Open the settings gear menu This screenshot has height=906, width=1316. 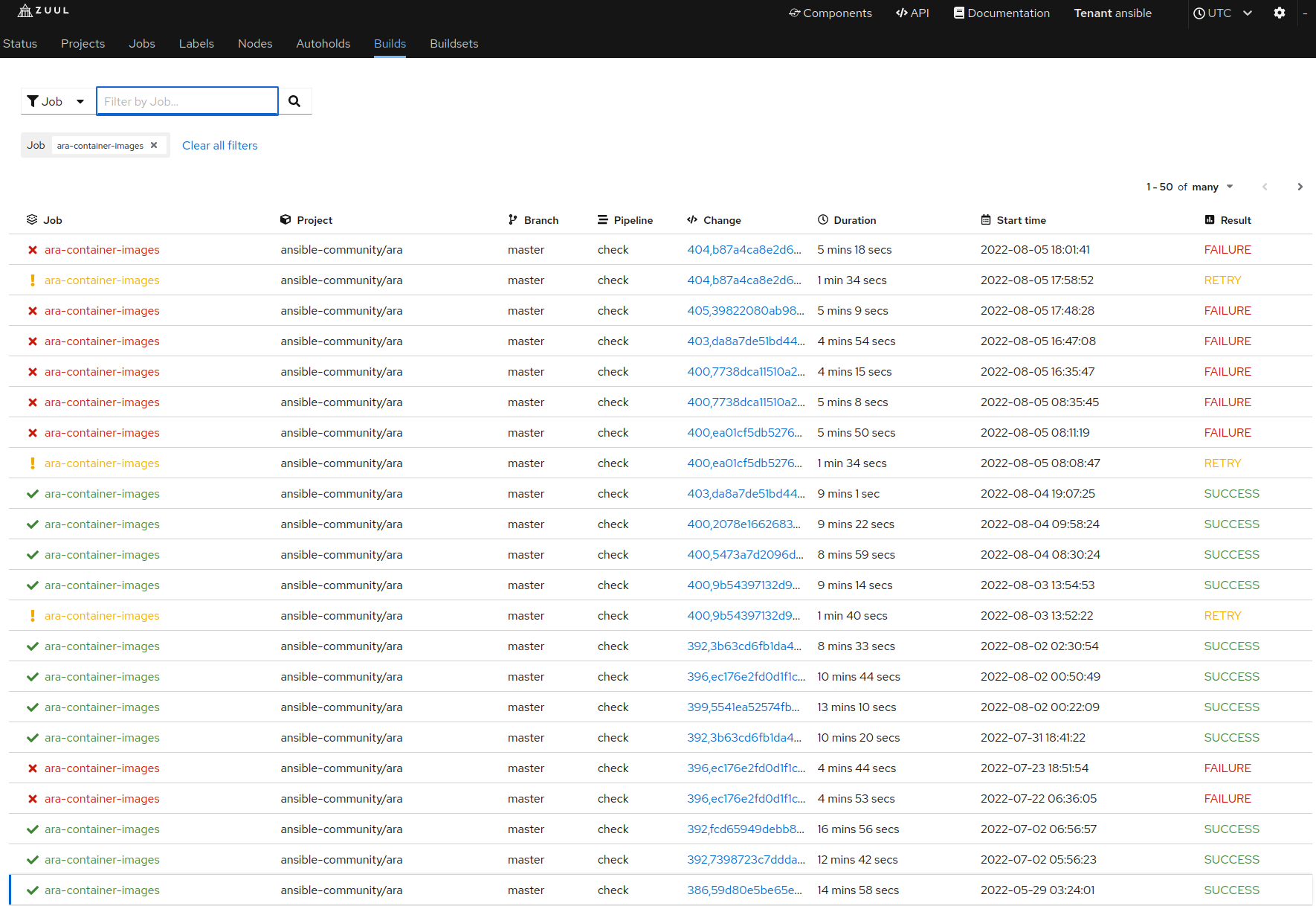[x=1280, y=13]
